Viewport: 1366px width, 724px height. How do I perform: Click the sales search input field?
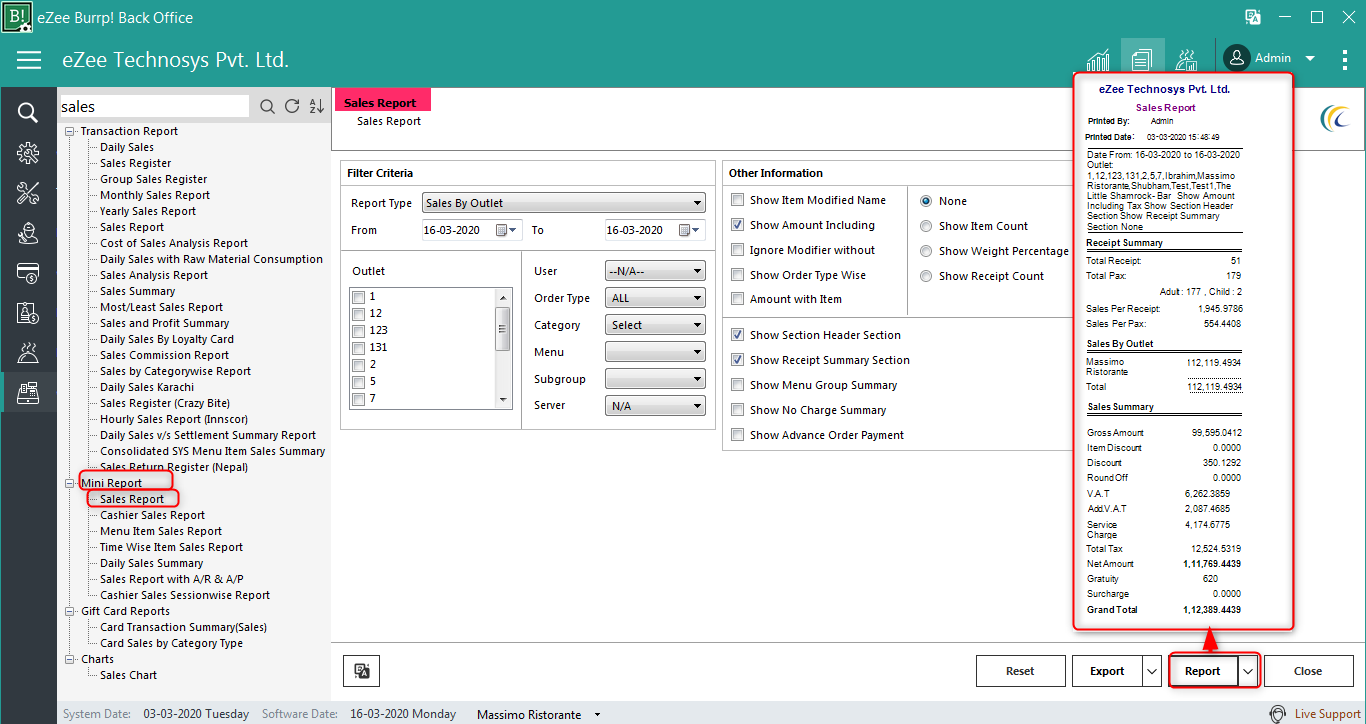154,107
